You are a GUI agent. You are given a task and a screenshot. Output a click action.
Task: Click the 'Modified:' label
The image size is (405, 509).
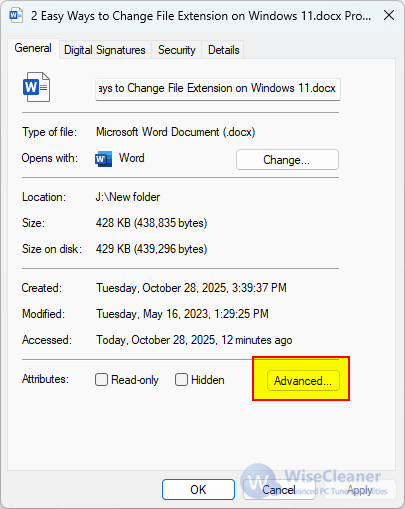click(x=43, y=314)
